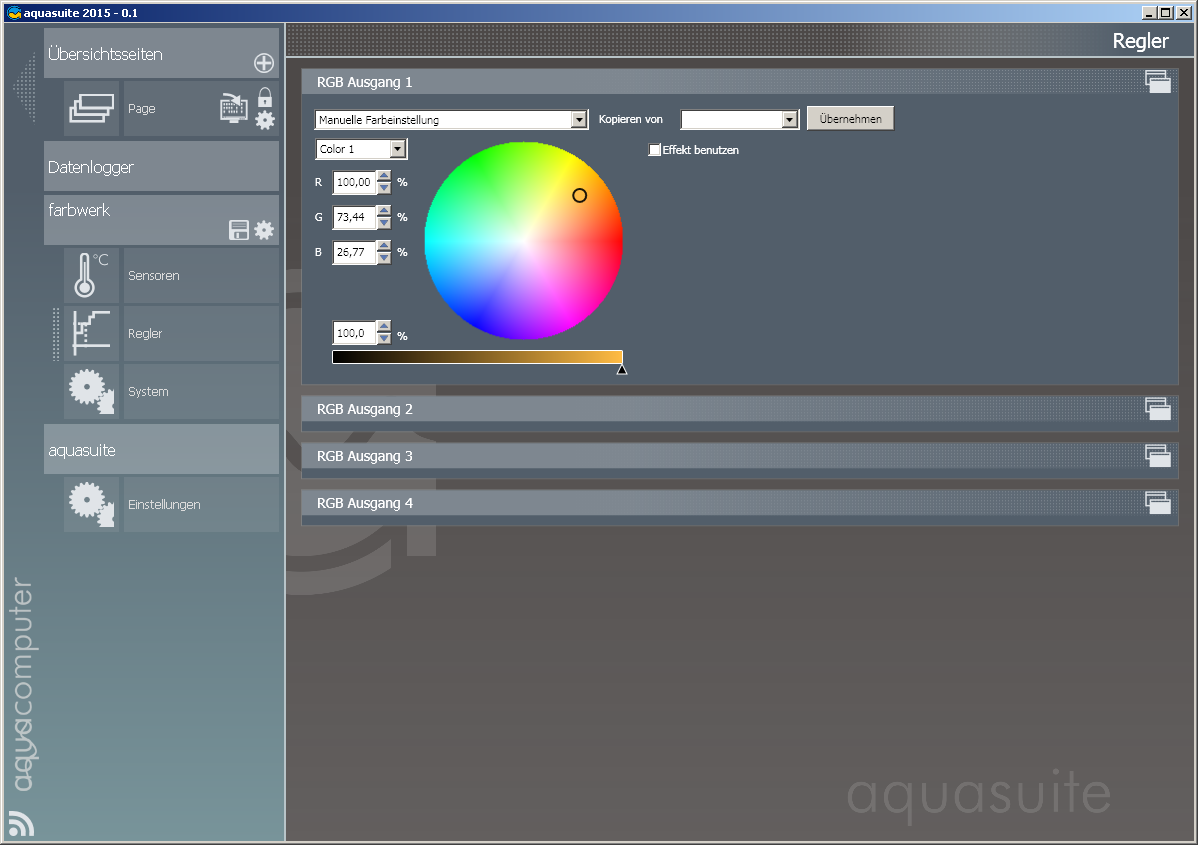Save farbwerk settings with disk icon
The width and height of the screenshot is (1198, 845).
pos(238,230)
